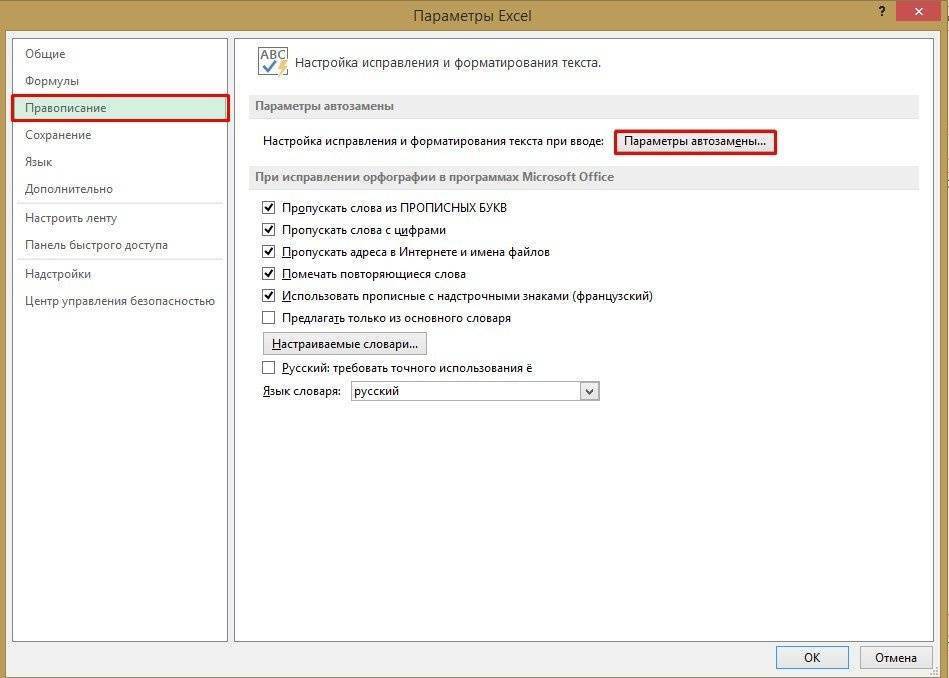Open the 'Язык словаря' dropdown
Image resolution: width=949 pixels, height=678 pixels.
click(590, 390)
